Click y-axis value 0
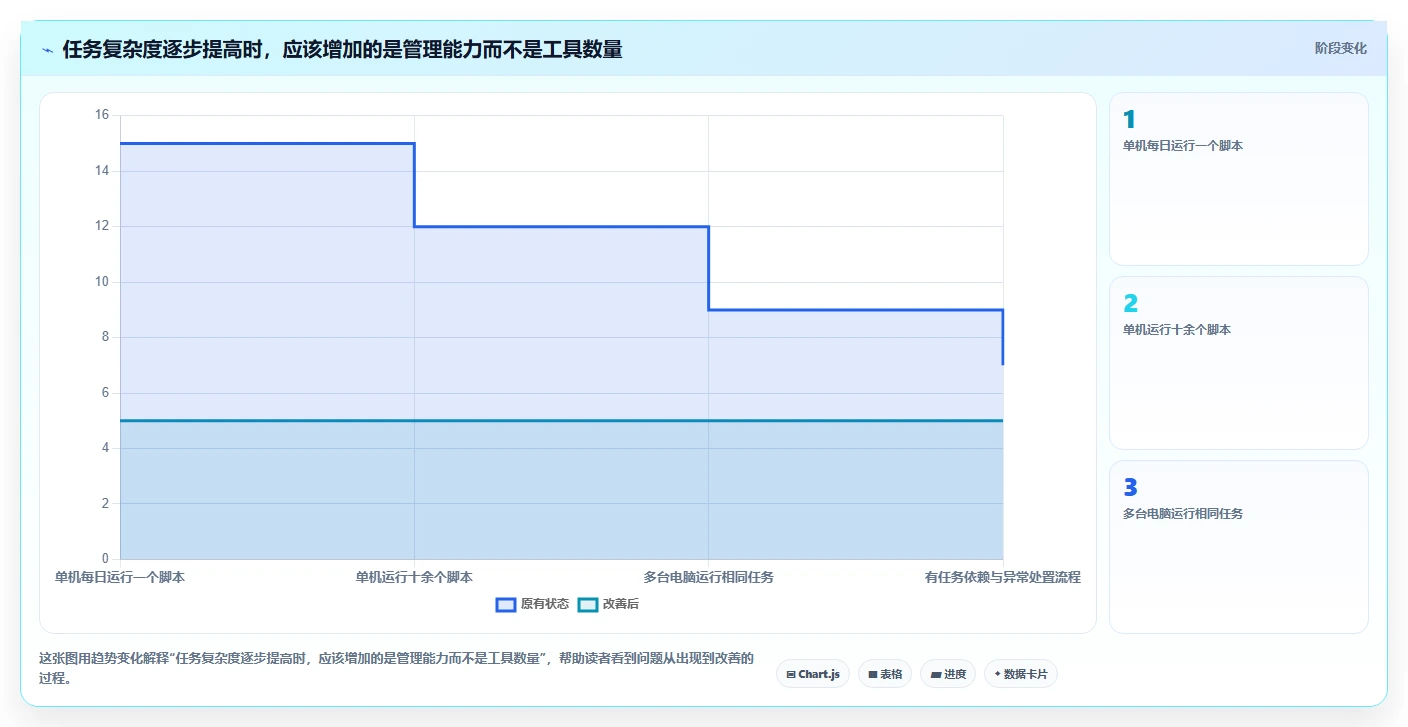 point(105,558)
